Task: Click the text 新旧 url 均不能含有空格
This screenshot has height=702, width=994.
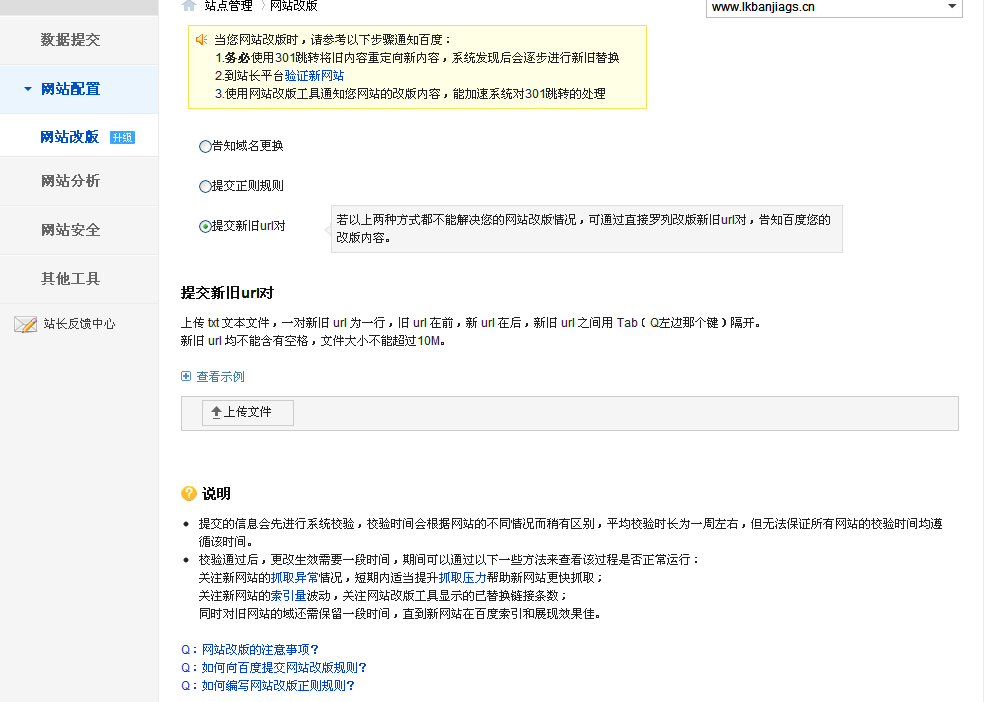Action: [244, 341]
